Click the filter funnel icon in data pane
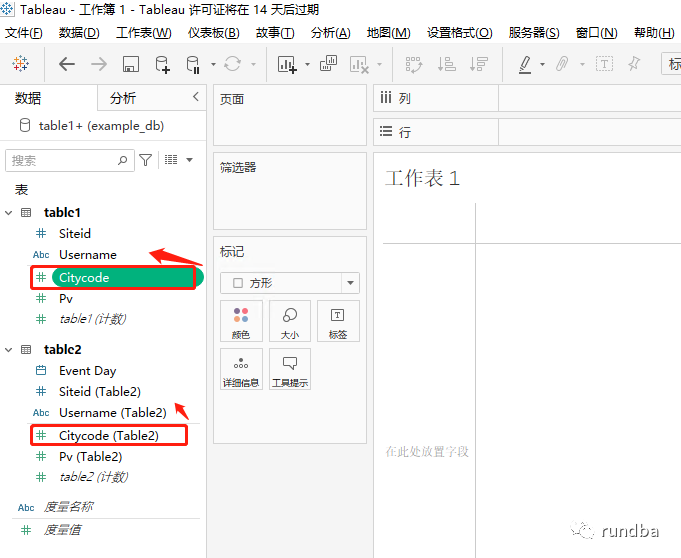Image resolution: width=681 pixels, height=558 pixels. point(145,160)
